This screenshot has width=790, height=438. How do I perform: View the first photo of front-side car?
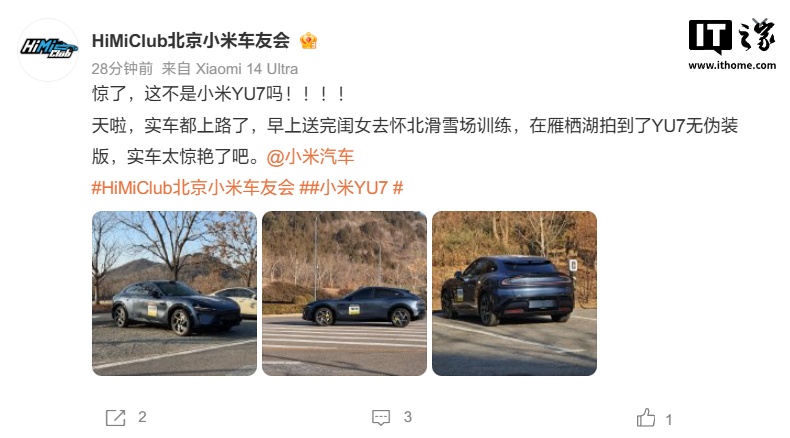(x=174, y=293)
